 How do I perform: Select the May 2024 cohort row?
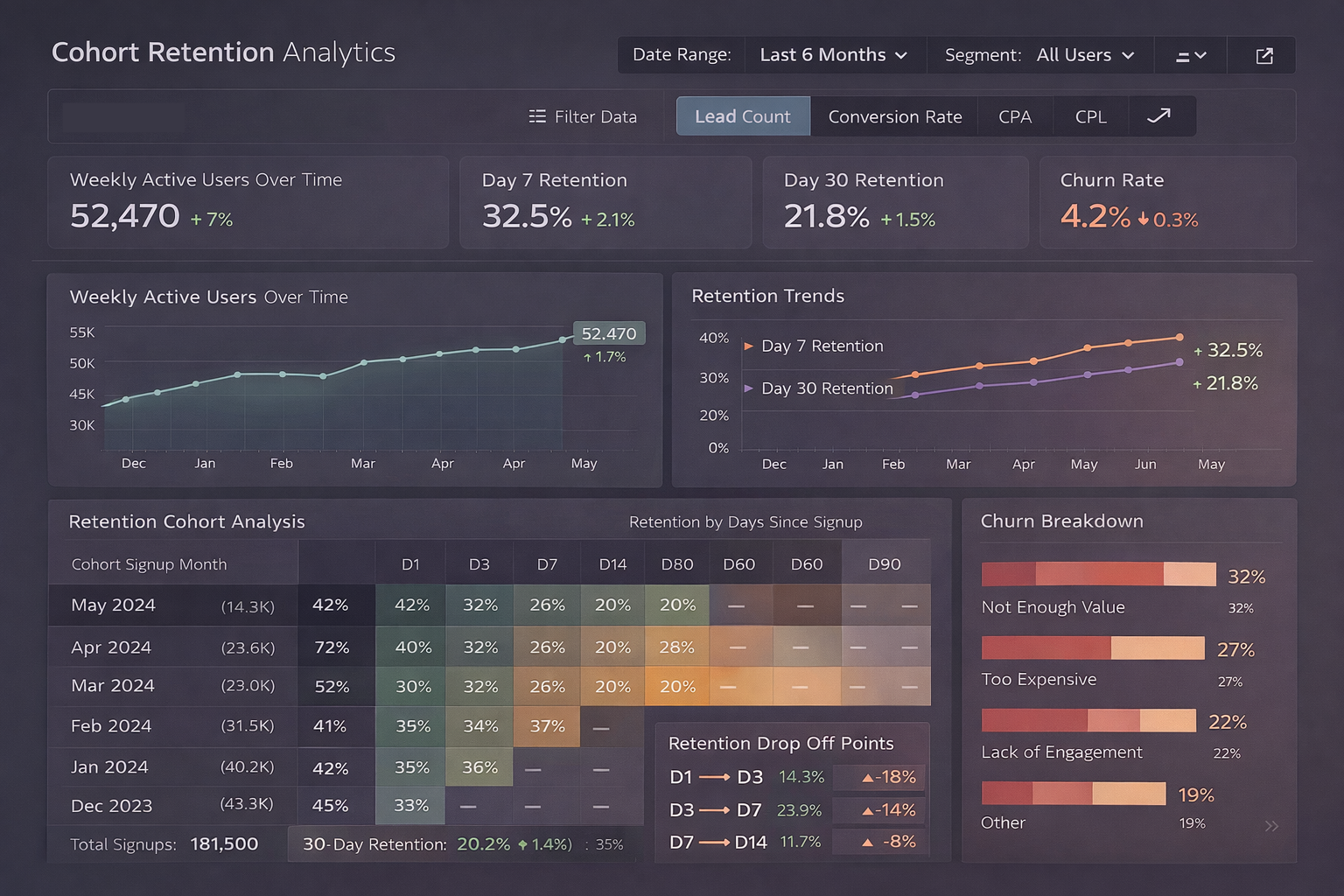click(172, 605)
